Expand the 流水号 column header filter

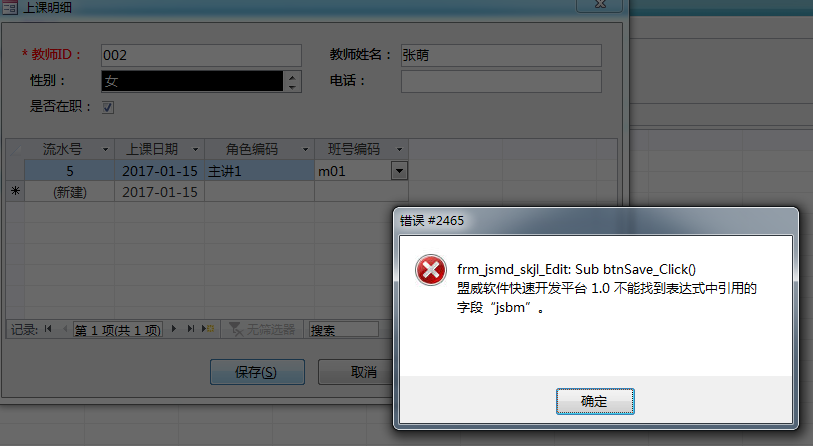coord(105,149)
